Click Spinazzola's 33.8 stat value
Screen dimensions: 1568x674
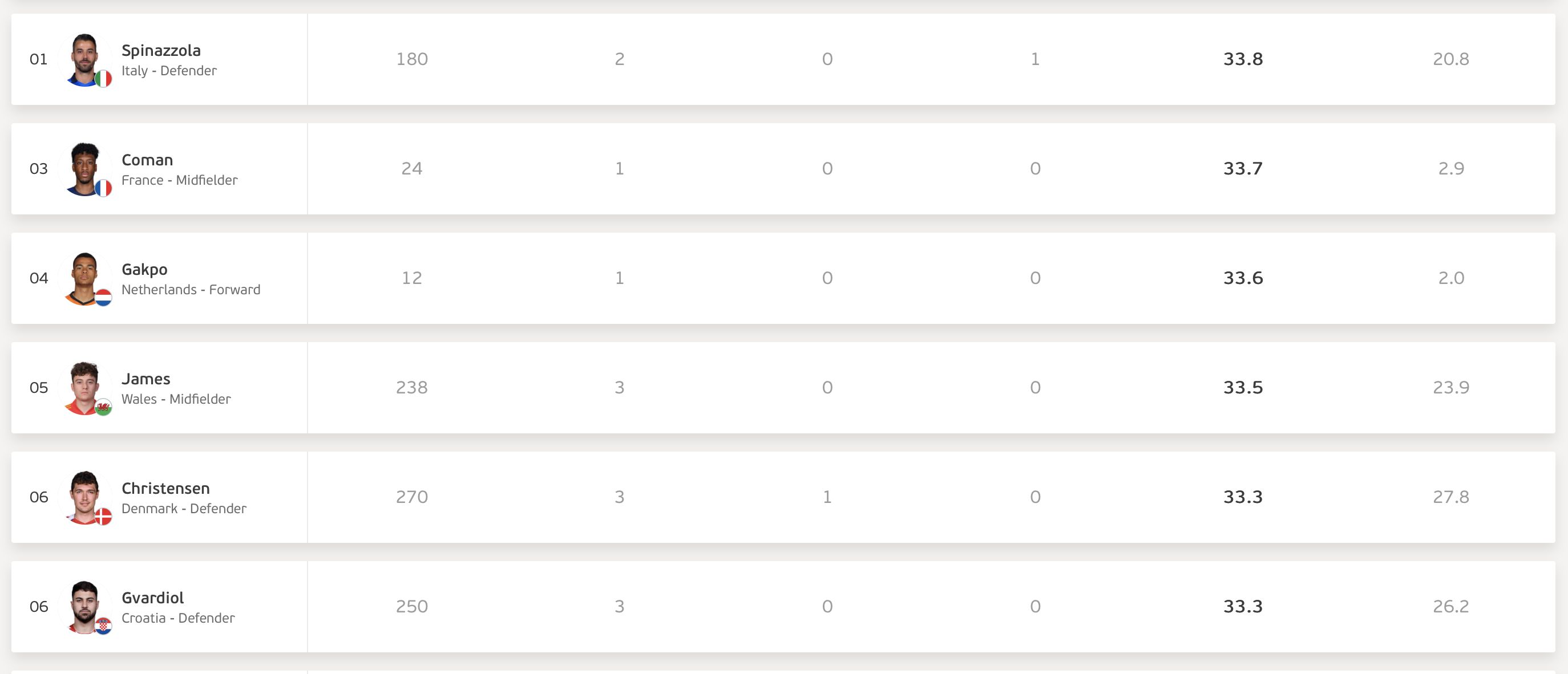(1243, 59)
